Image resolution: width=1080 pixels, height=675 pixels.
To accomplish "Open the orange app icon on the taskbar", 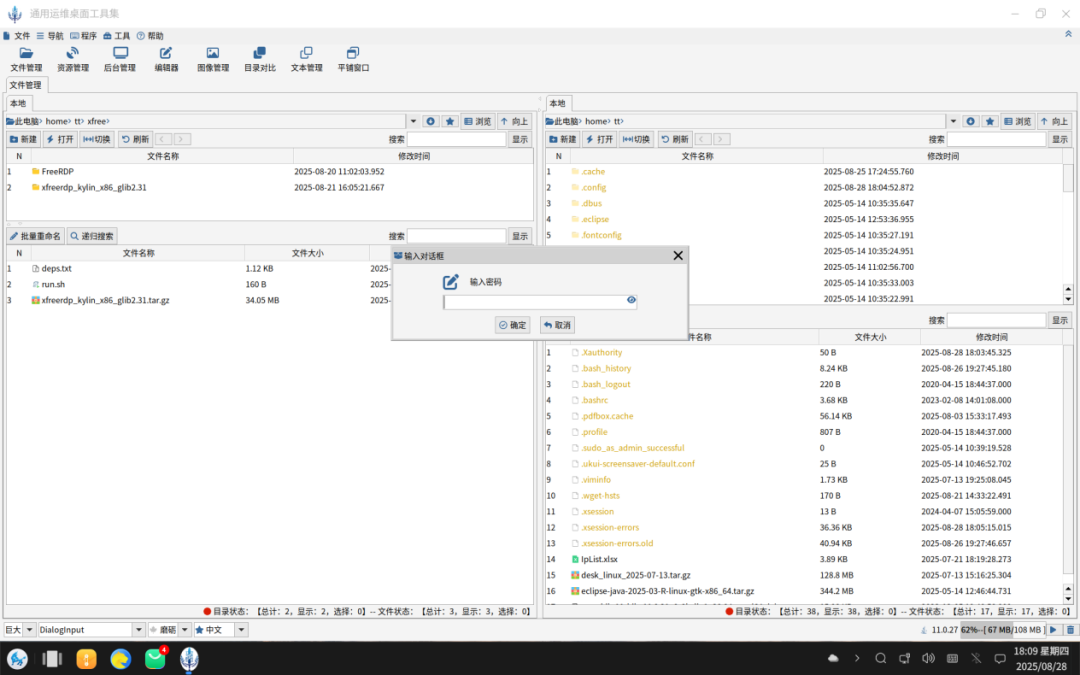I will tap(86, 659).
